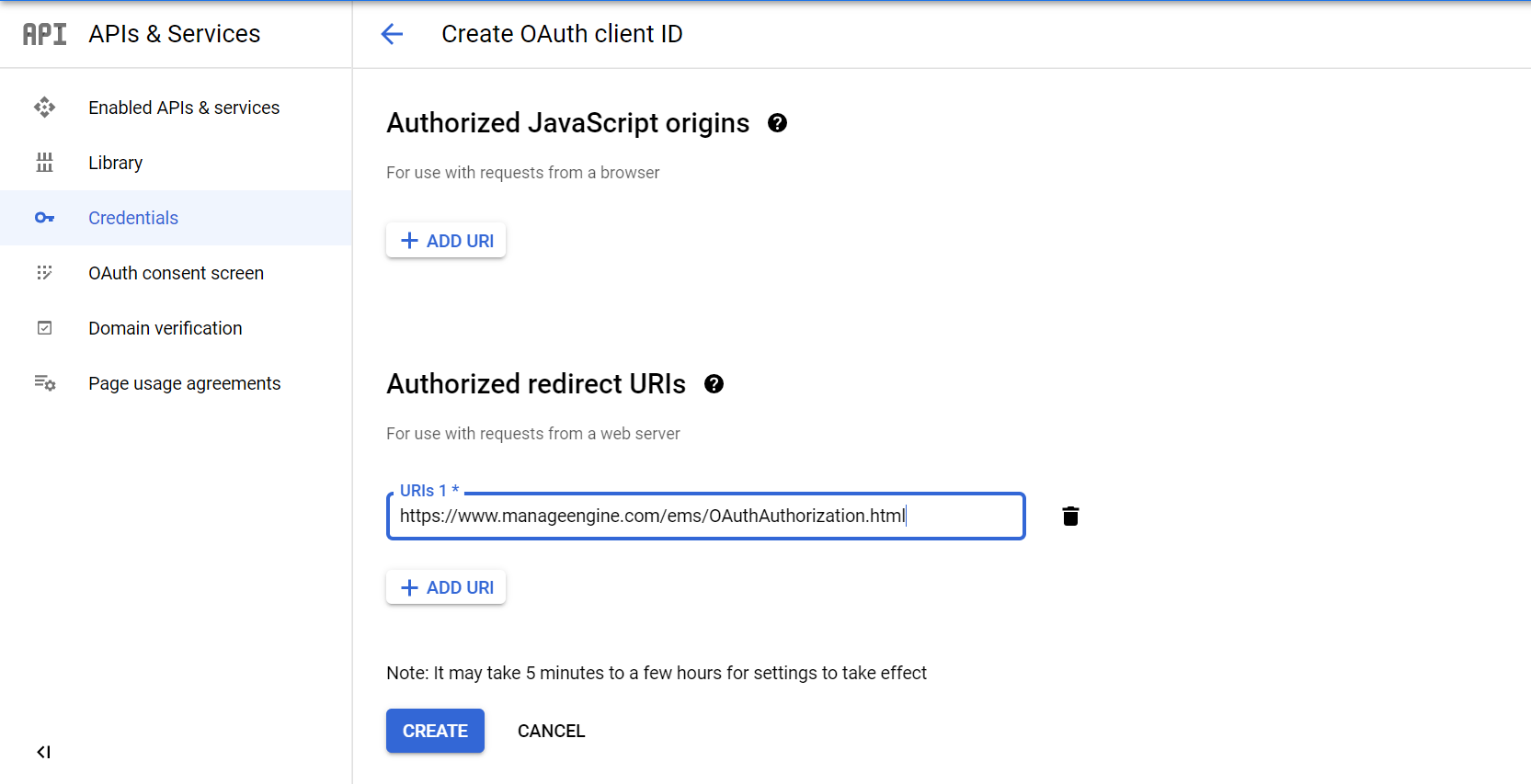Collapse the sidebar navigation panel
The height and width of the screenshot is (784, 1531).
(x=43, y=752)
